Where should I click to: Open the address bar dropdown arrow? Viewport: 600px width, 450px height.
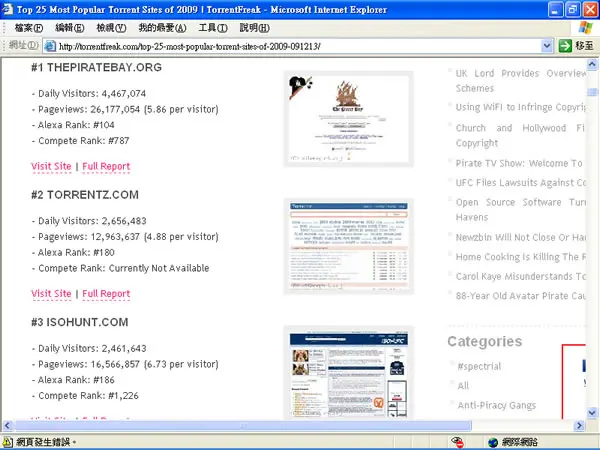pyautogui.click(x=547, y=46)
